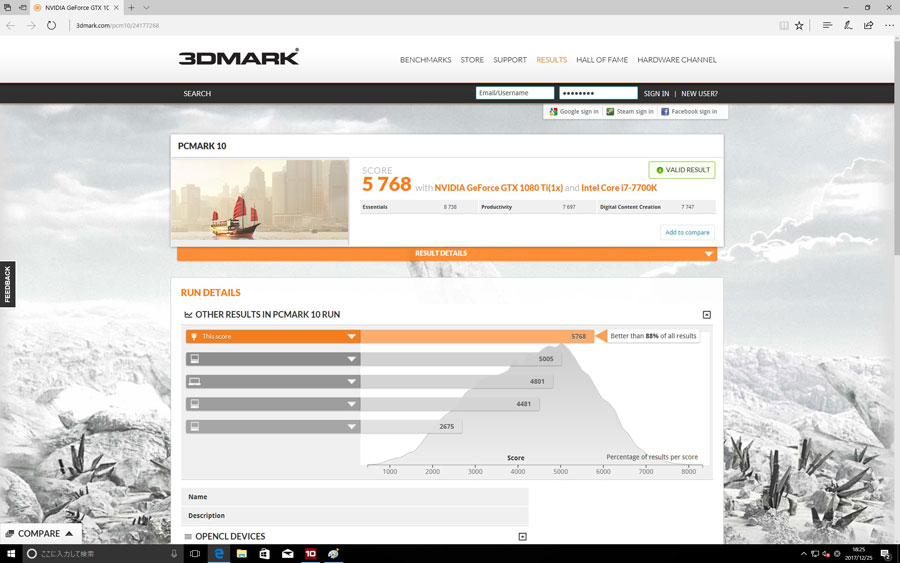Collapse the OpenCL Devices section
Image resolution: width=900 pixels, height=563 pixels.
tap(522, 537)
